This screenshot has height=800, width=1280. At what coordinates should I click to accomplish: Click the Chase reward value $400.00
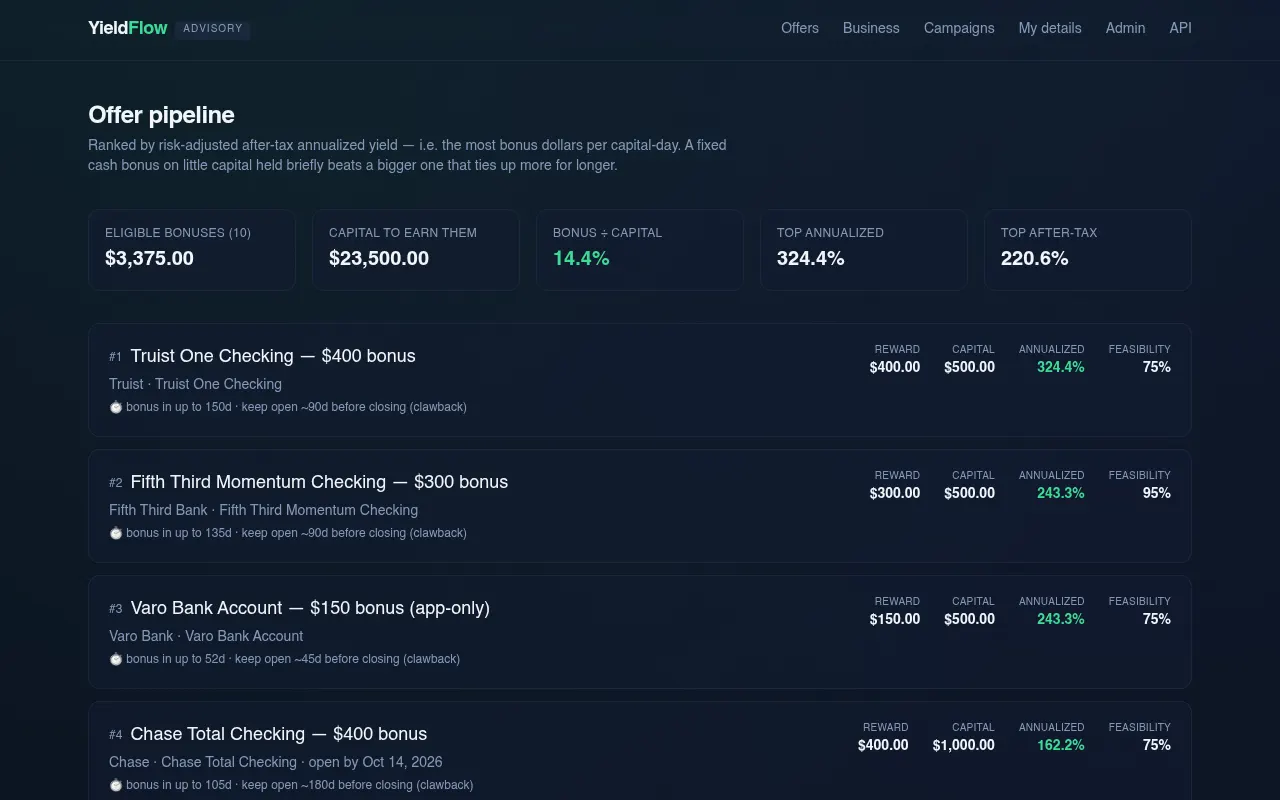point(883,745)
